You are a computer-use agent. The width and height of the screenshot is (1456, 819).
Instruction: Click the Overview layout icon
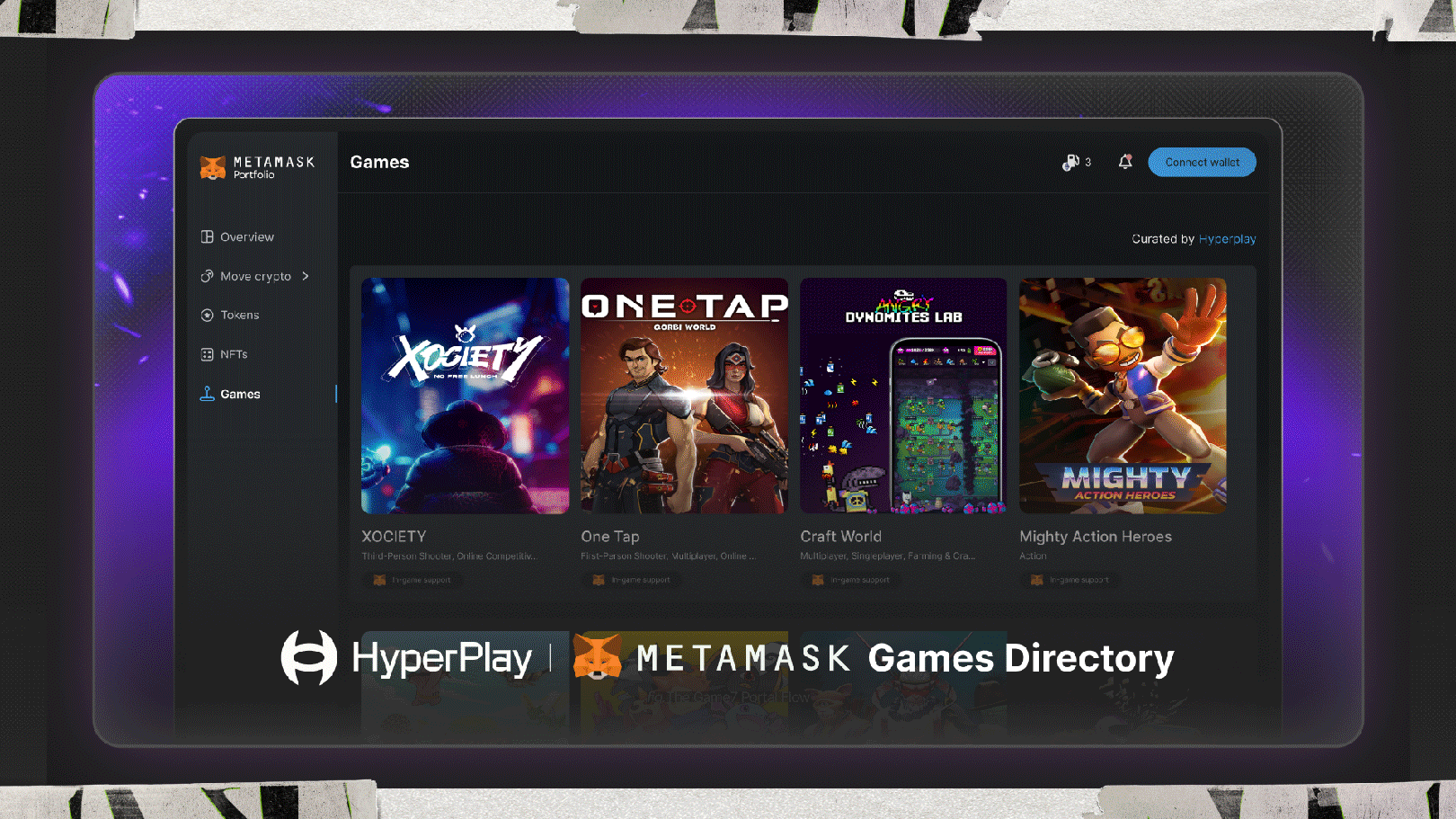(x=208, y=237)
